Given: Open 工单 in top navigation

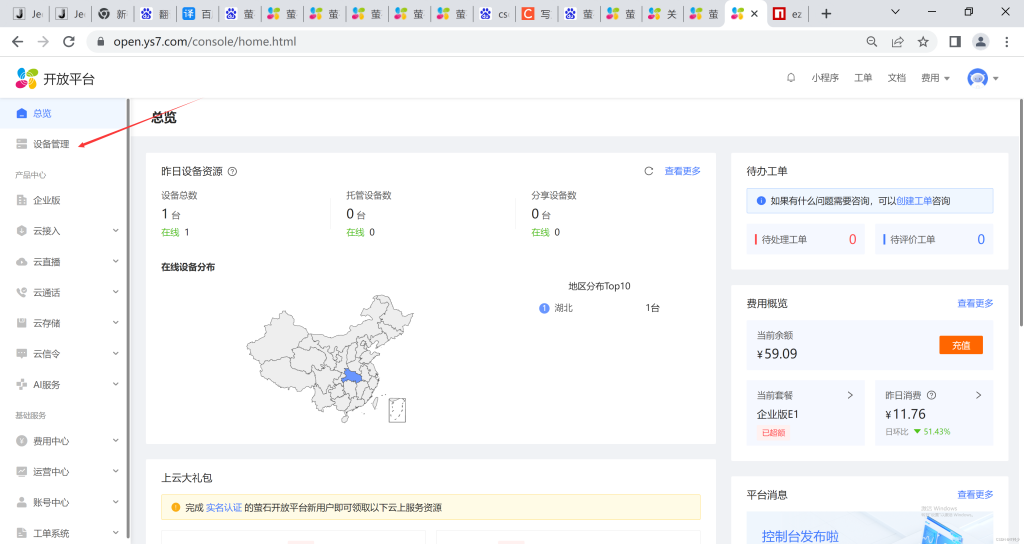Looking at the screenshot, I should pyautogui.click(x=863, y=78).
